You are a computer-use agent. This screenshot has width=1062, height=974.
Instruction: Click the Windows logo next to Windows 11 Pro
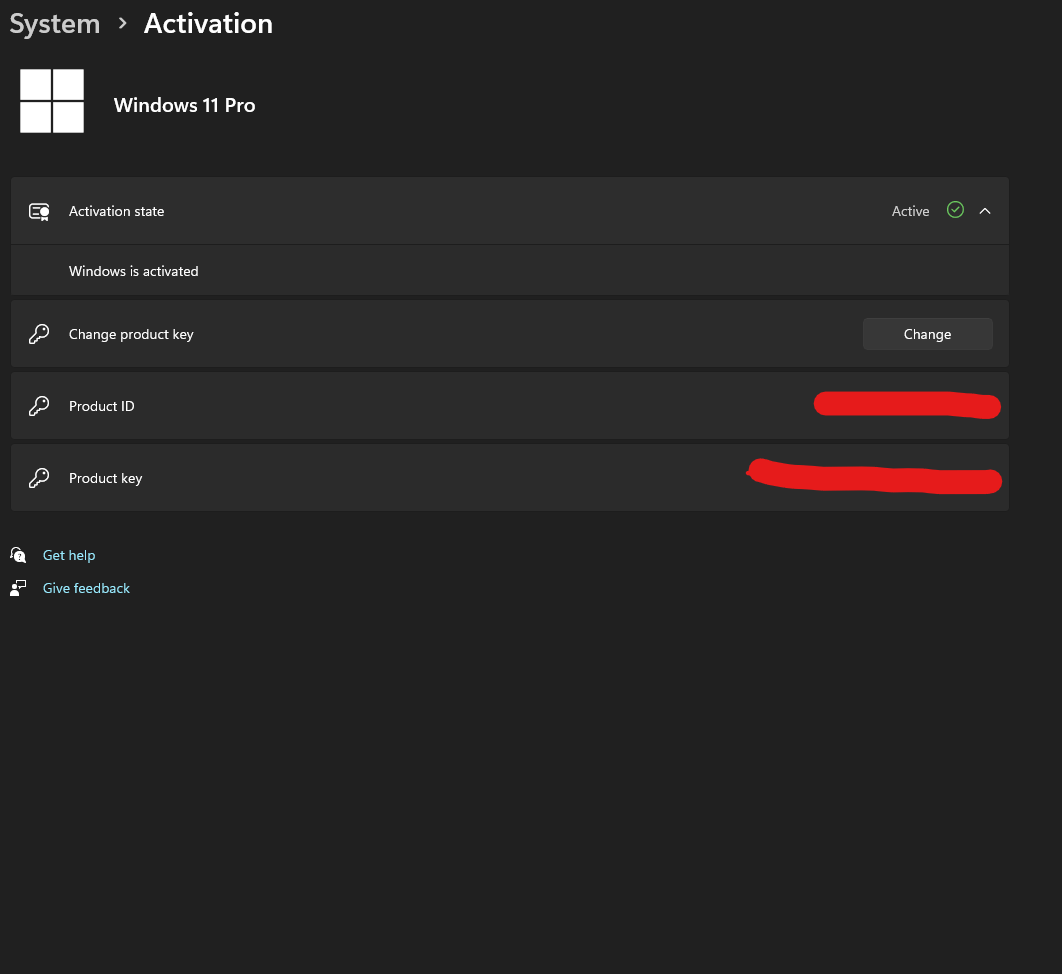click(x=52, y=101)
